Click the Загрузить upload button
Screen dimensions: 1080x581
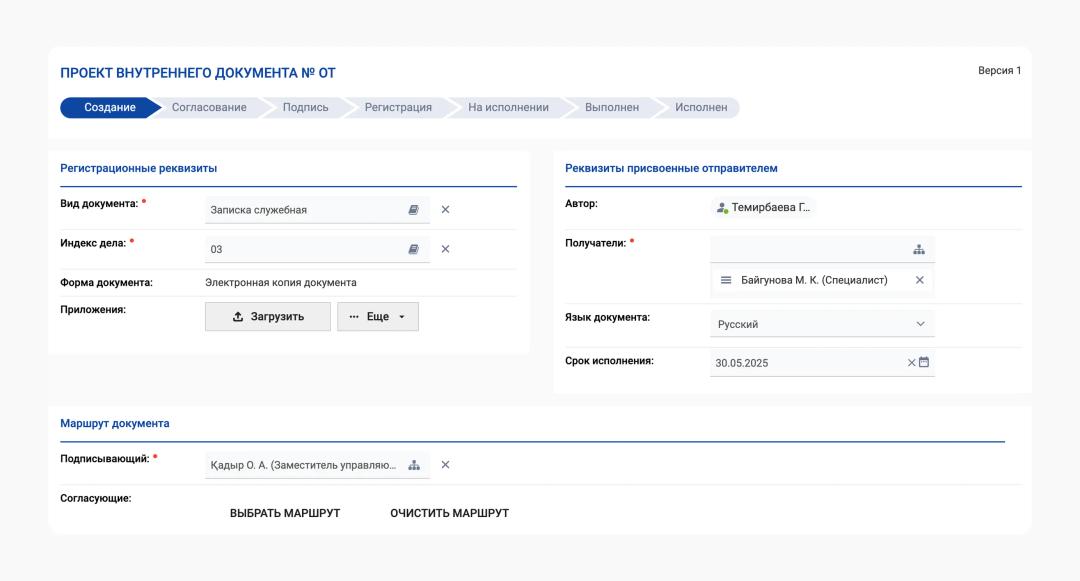coord(268,317)
